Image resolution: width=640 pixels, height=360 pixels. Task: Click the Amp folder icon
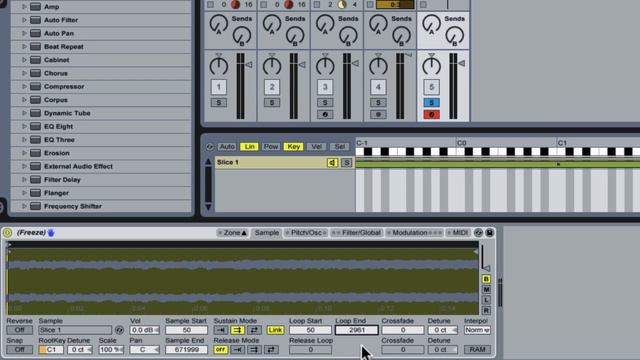(x=36, y=7)
